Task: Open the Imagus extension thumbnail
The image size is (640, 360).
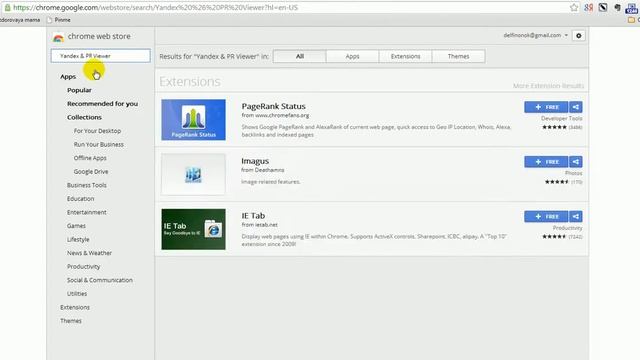Action: point(193,174)
